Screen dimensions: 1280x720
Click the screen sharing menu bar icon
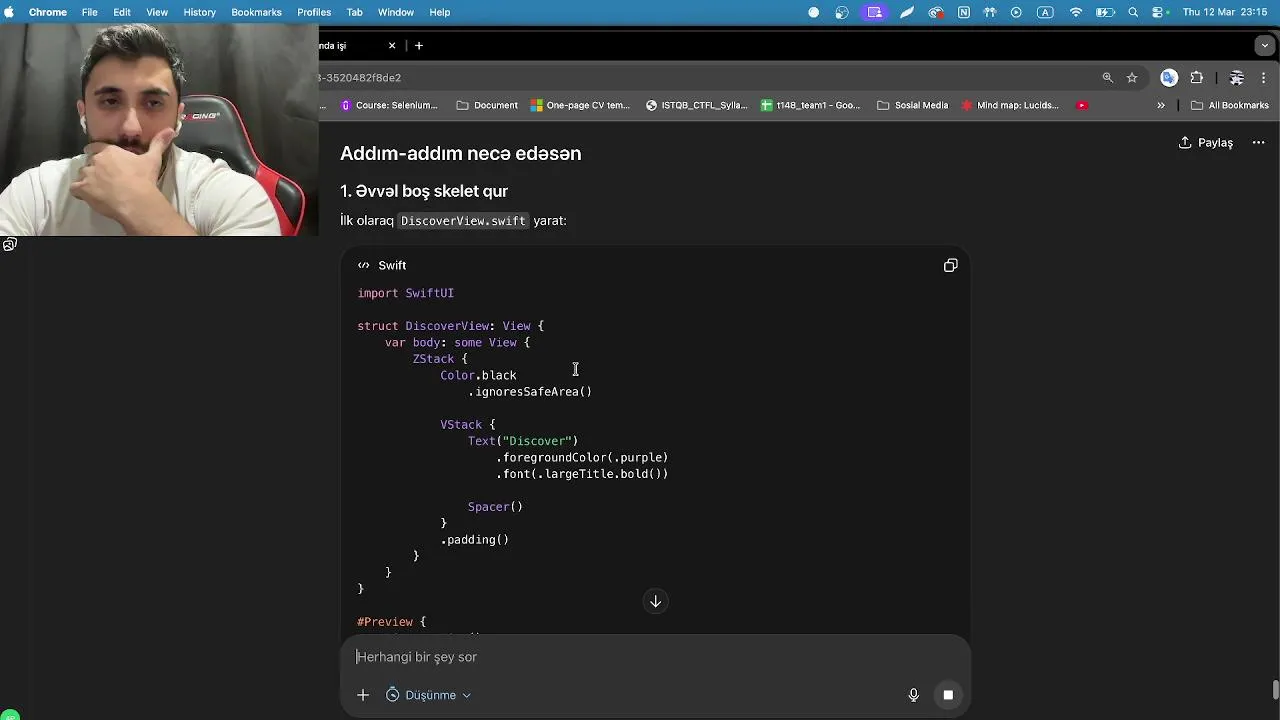(x=875, y=12)
